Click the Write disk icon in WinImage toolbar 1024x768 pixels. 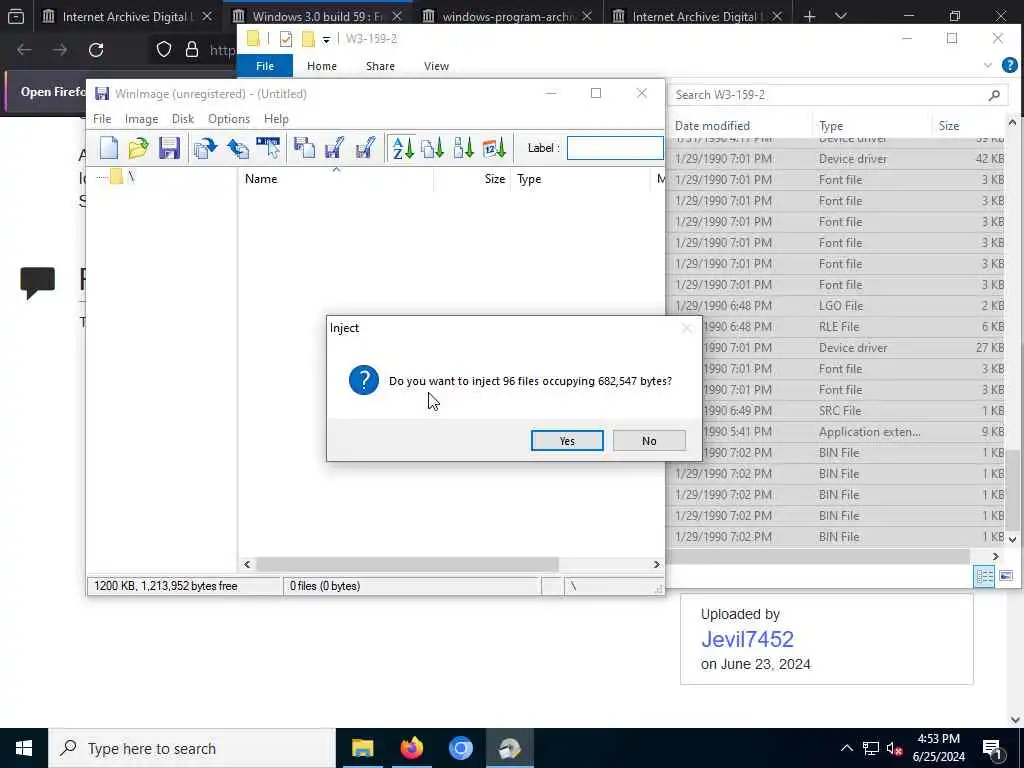pyautogui.click(x=237, y=148)
